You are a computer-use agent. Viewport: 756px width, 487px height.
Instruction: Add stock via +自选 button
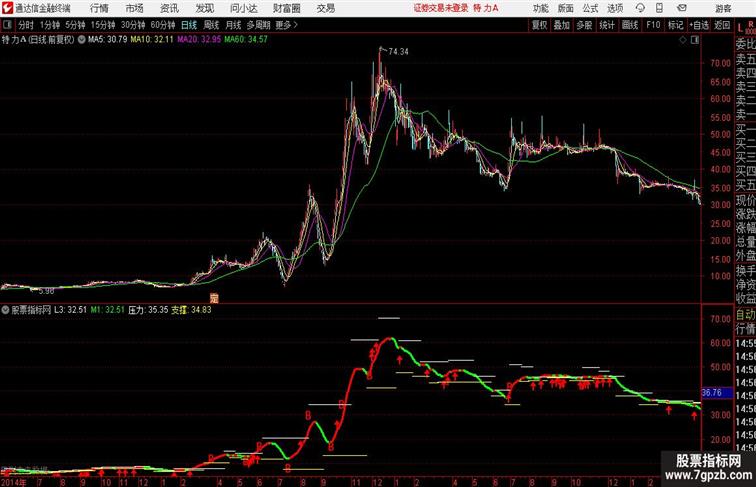click(699, 25)
